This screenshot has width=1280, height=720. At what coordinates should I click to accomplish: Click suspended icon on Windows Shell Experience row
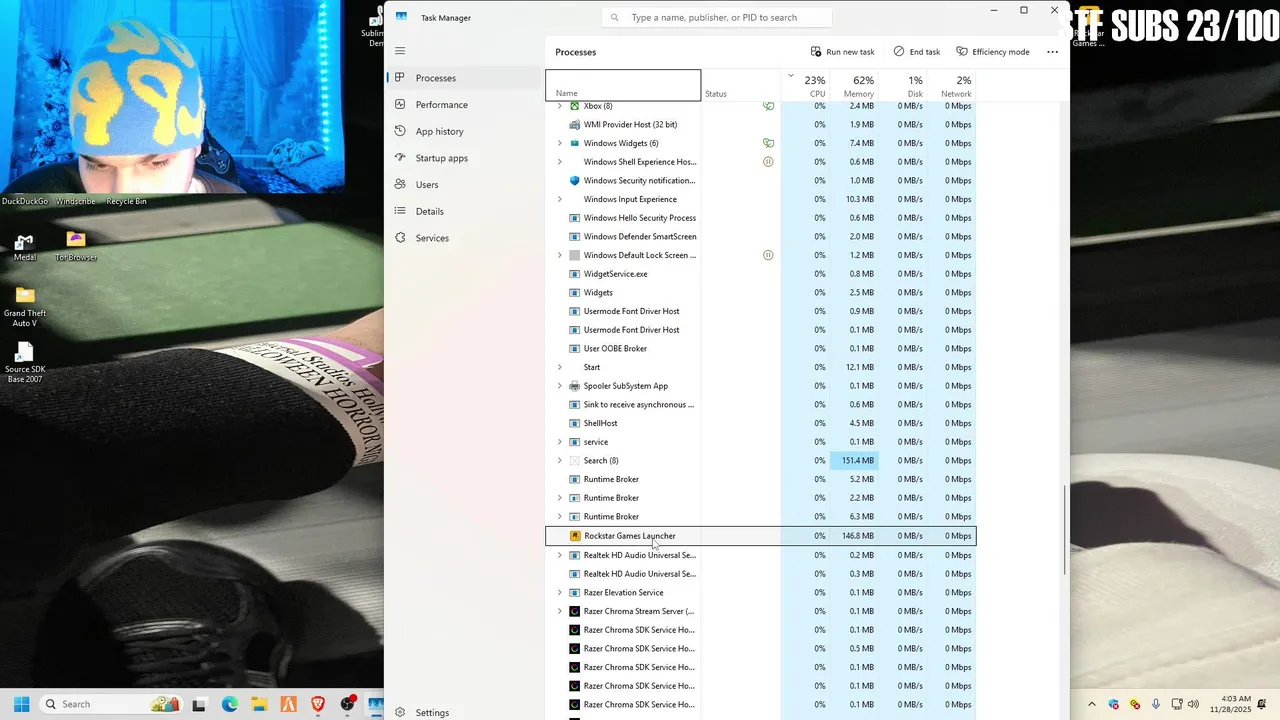[x=768, y=162]
